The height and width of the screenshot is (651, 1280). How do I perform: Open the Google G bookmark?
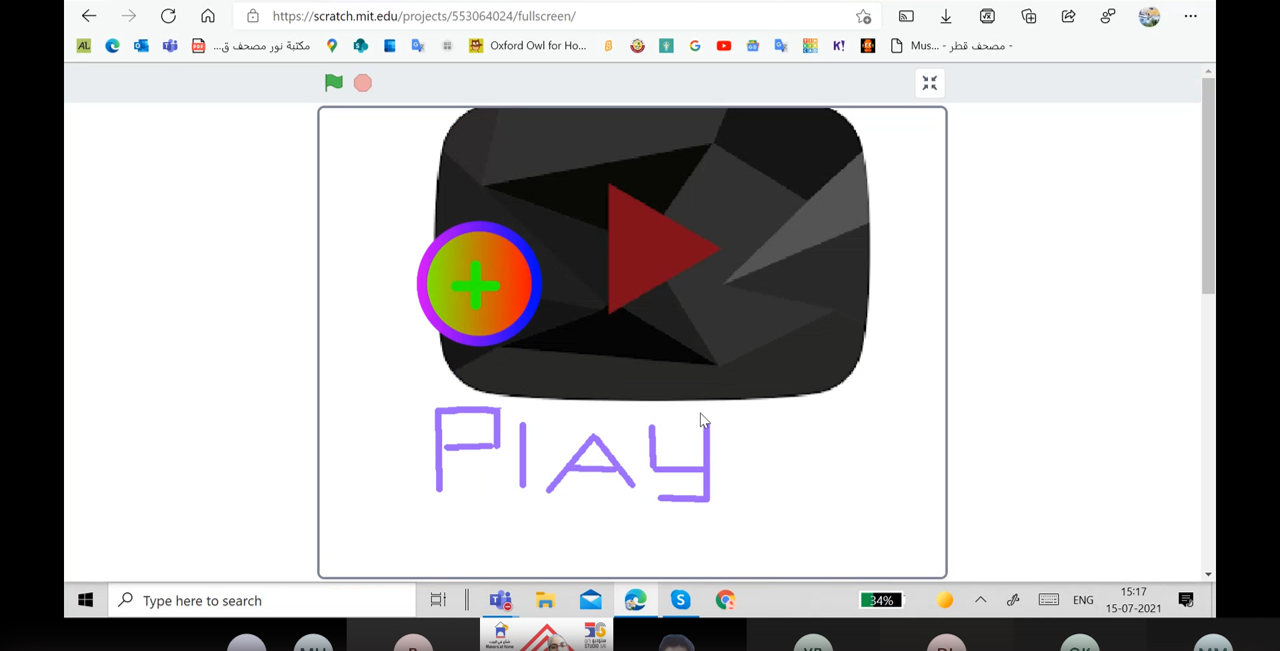pyautogui.click(x=695, y=46)
